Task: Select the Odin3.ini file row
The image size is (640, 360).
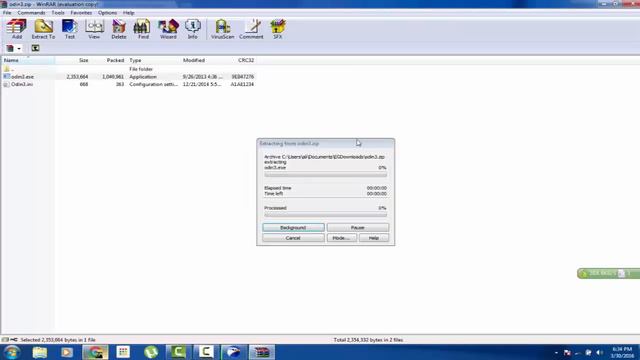Action: (129, 84)
